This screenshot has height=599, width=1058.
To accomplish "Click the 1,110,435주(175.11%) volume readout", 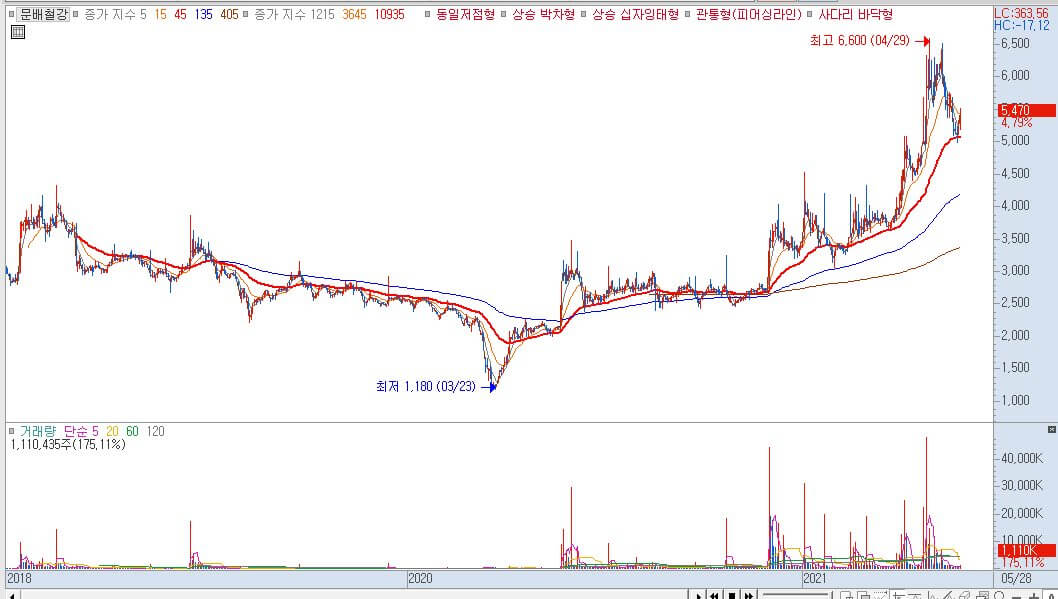I will click(x=68, y=445).
